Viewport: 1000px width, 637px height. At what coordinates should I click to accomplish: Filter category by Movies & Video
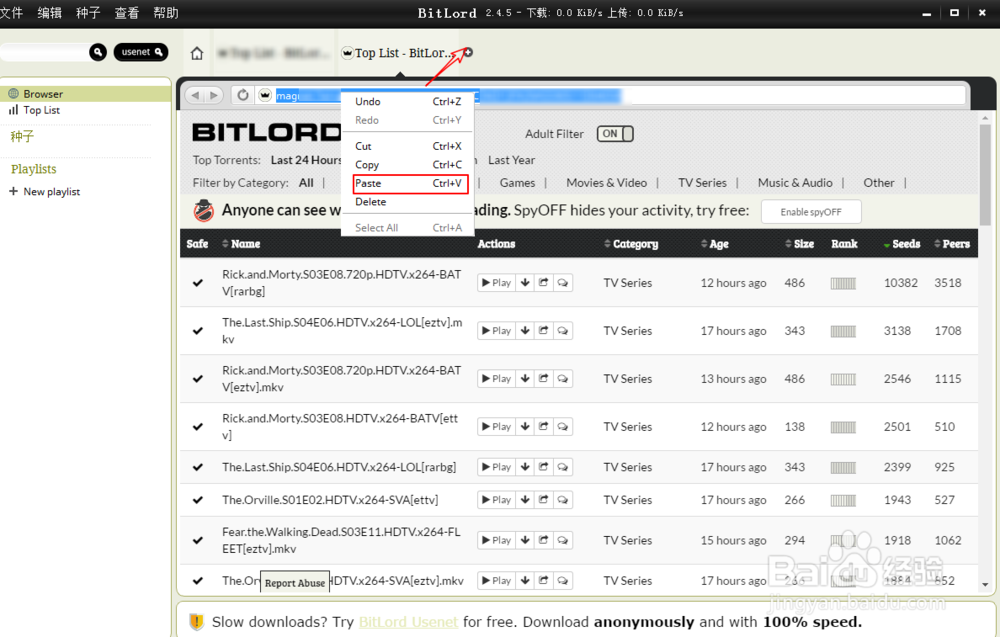607,183
